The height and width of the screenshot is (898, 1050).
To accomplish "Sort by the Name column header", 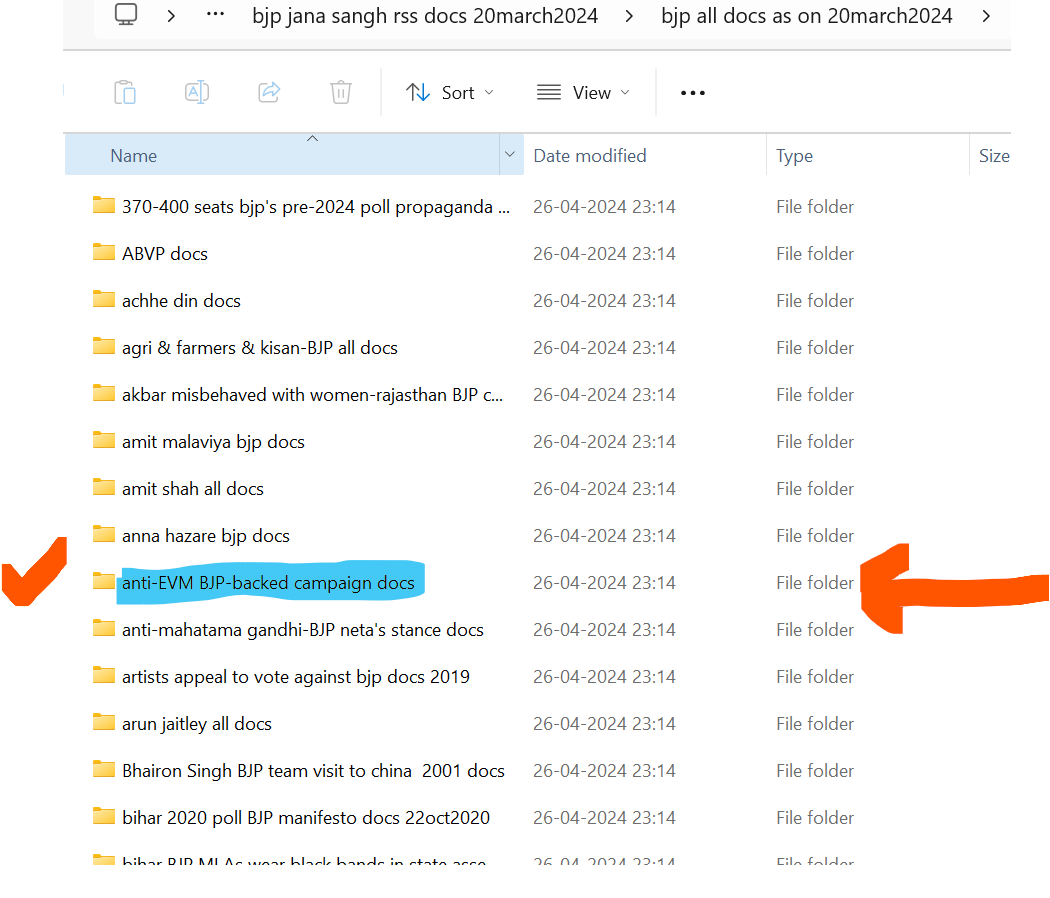I will point(282,155).
